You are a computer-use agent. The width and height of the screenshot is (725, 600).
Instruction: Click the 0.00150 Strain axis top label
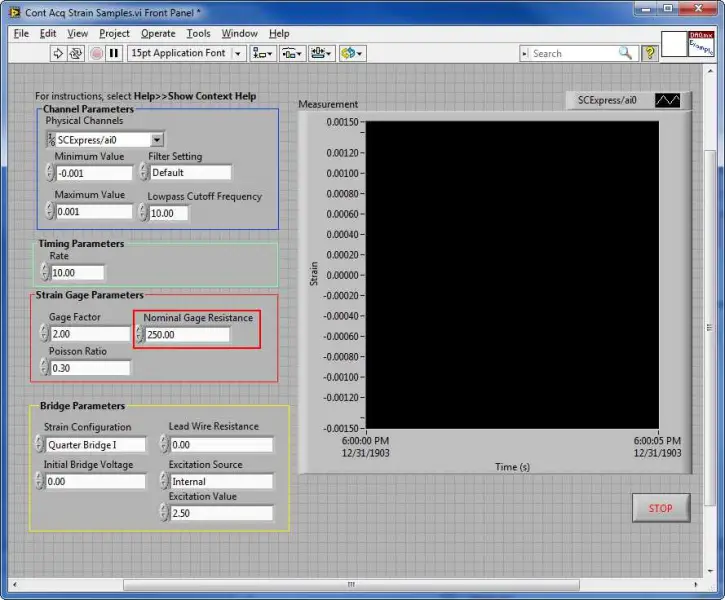[x=342, y=122]
